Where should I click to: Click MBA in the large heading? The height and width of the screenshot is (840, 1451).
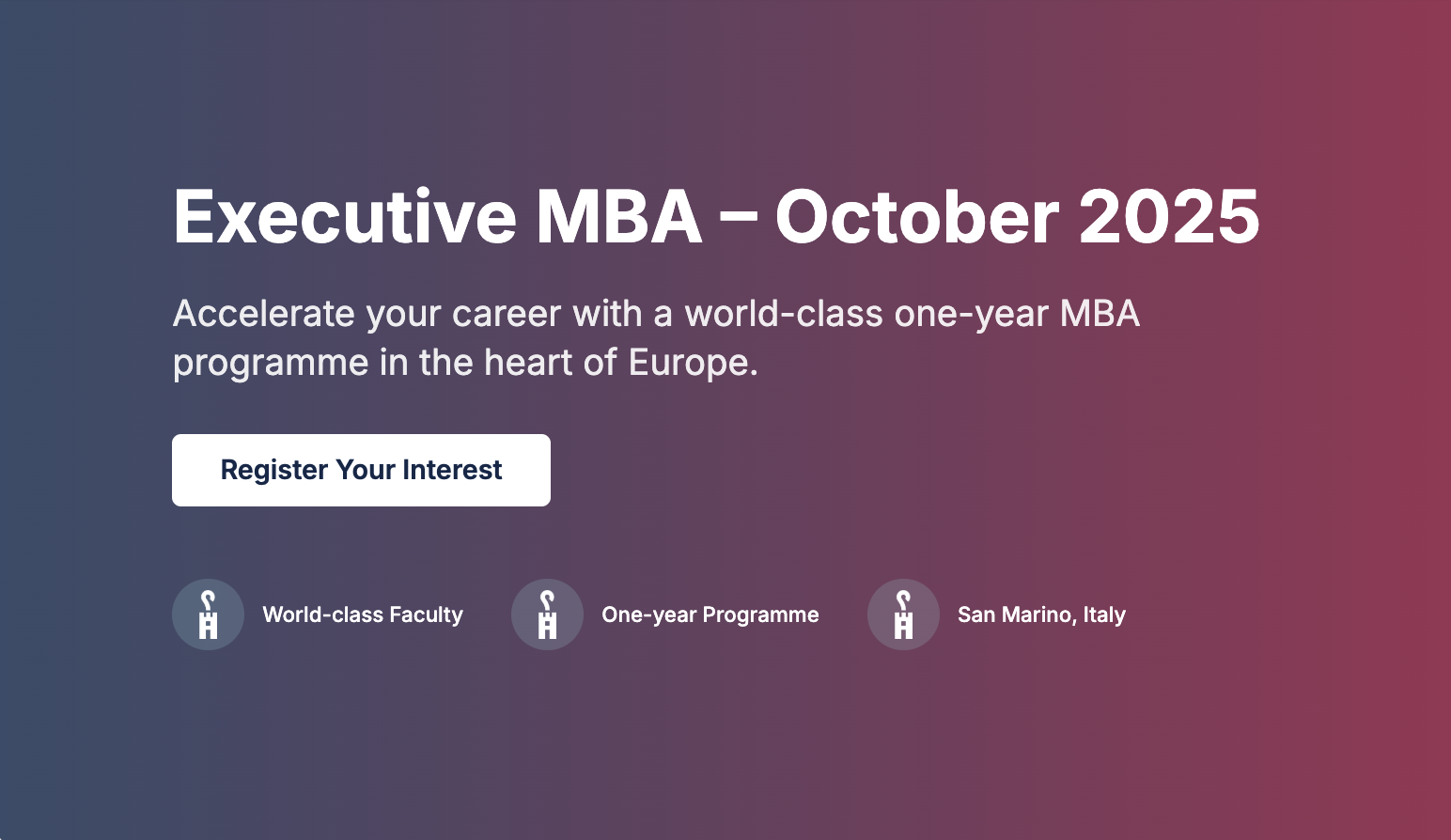[619, 217]
